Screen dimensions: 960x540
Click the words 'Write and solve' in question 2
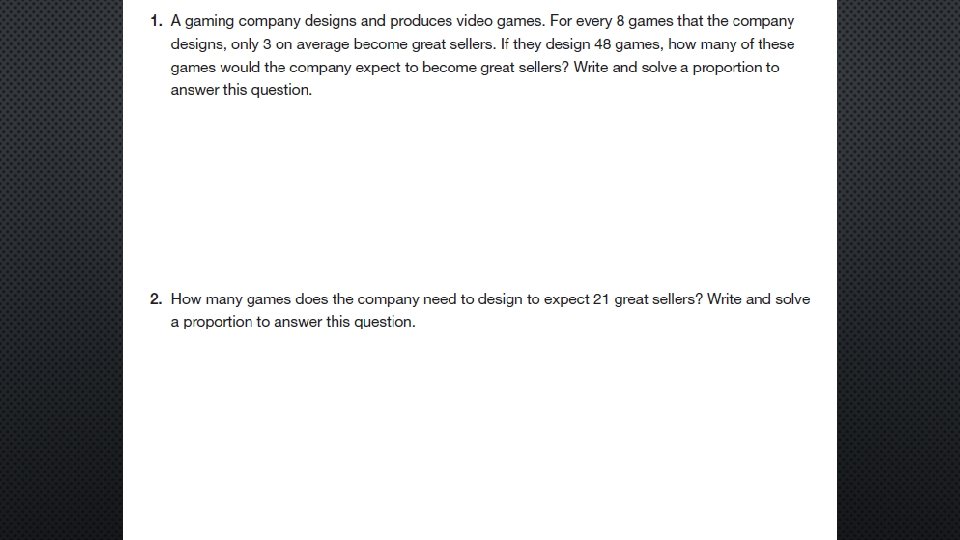click(759, 299)
